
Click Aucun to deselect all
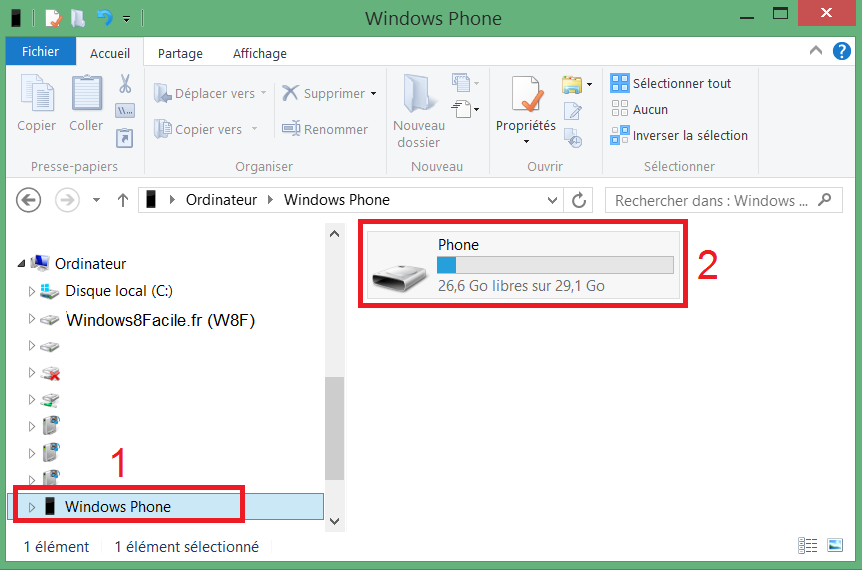tap(639, 109)
